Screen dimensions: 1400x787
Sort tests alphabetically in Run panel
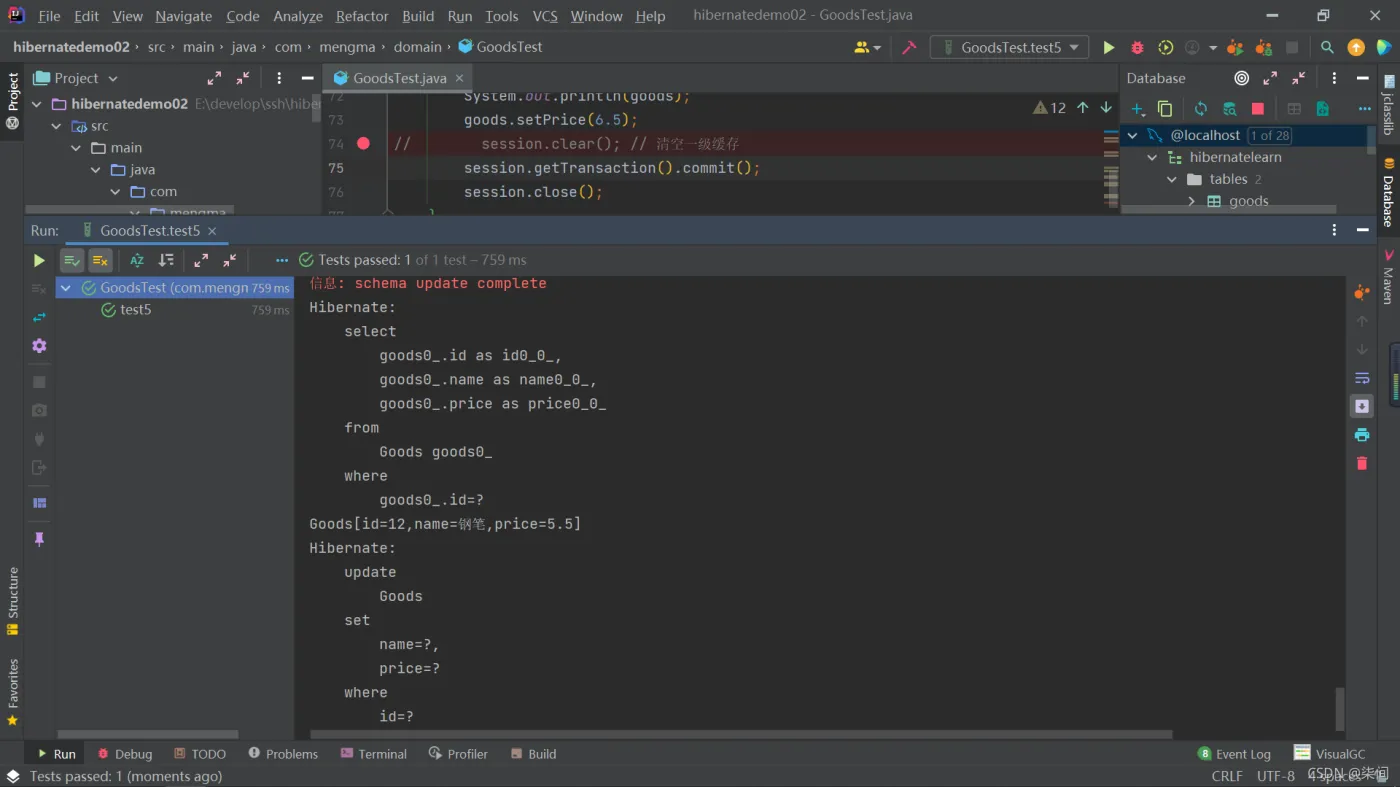(x=137, y=260)
